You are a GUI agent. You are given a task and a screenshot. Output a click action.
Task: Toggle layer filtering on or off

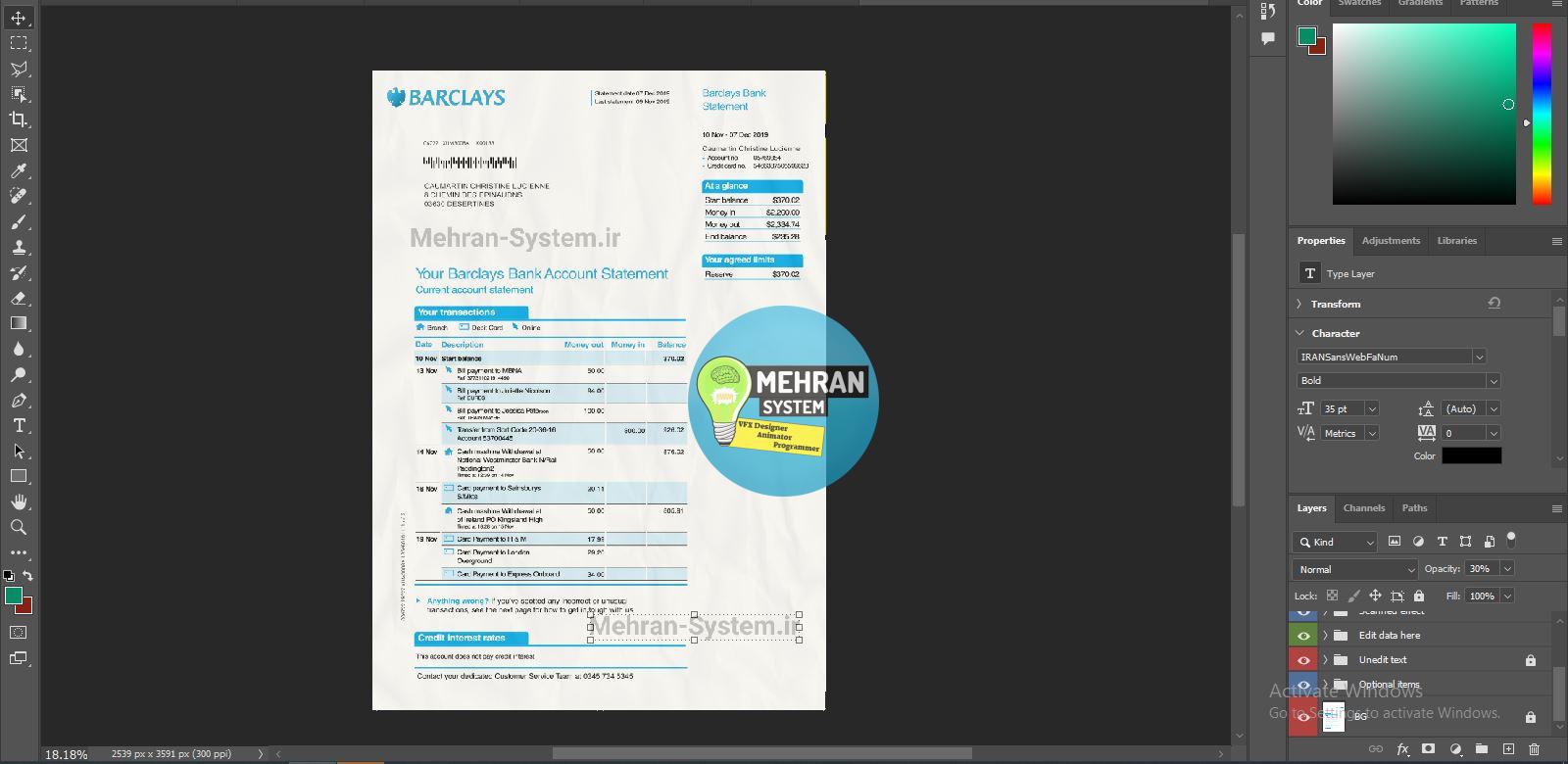pos(1511,538)
